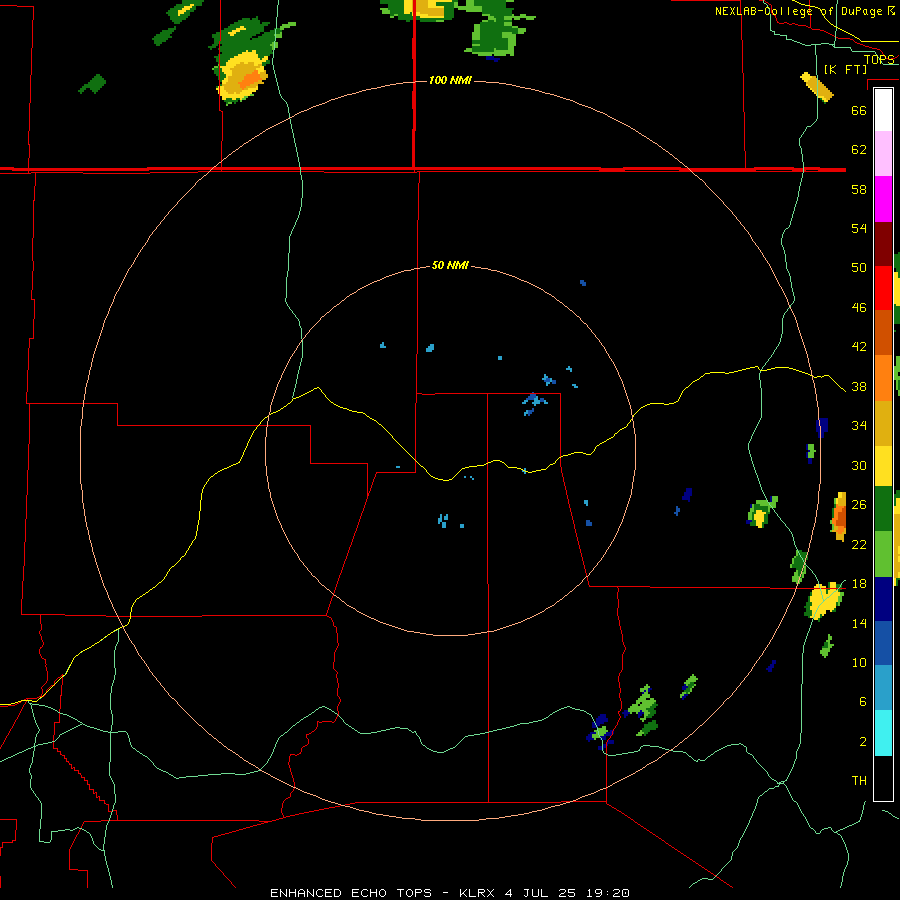The height and width of the screenshot is (900, 900).
Task: Click the legend value 10
Action: tap(859, 662)
